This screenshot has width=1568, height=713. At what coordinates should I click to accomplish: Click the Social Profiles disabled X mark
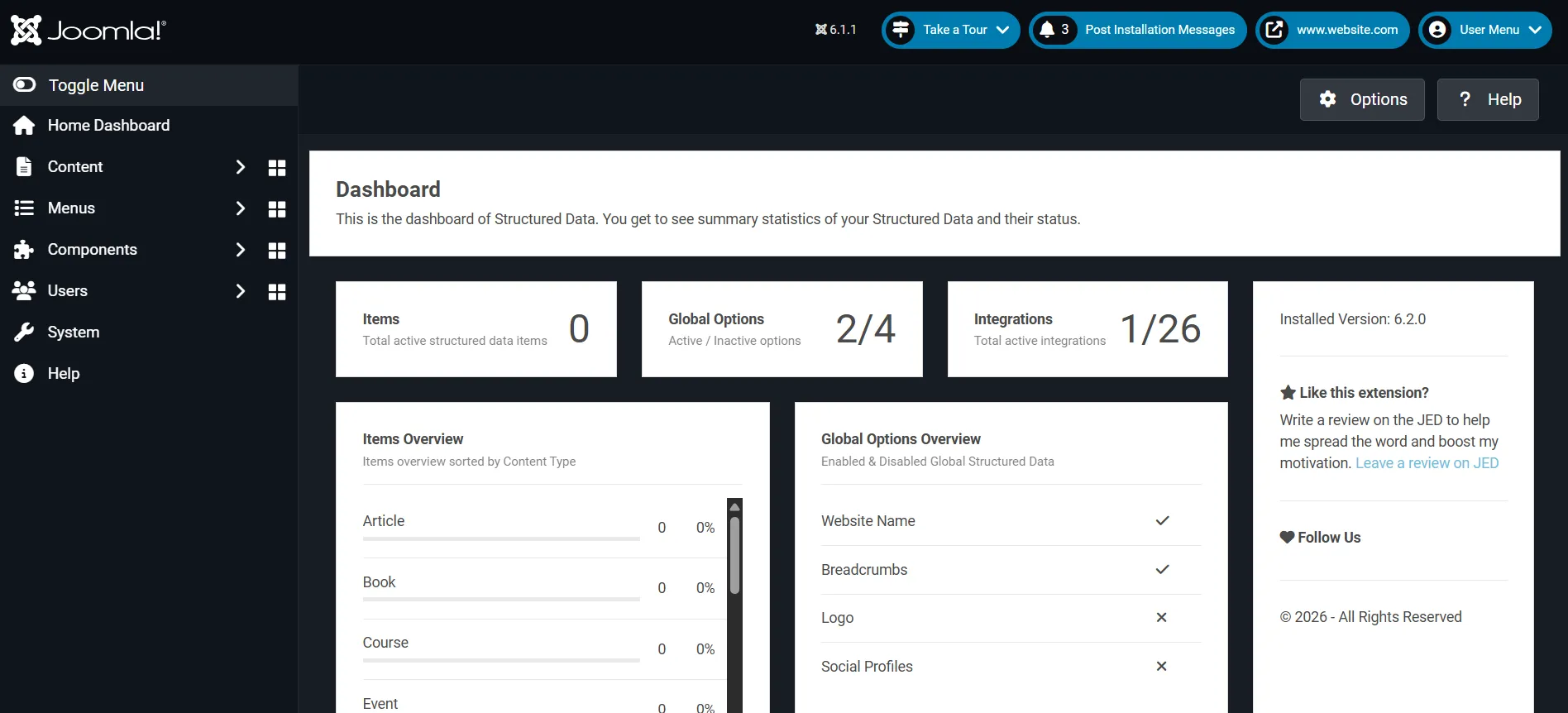[1161, 666]
